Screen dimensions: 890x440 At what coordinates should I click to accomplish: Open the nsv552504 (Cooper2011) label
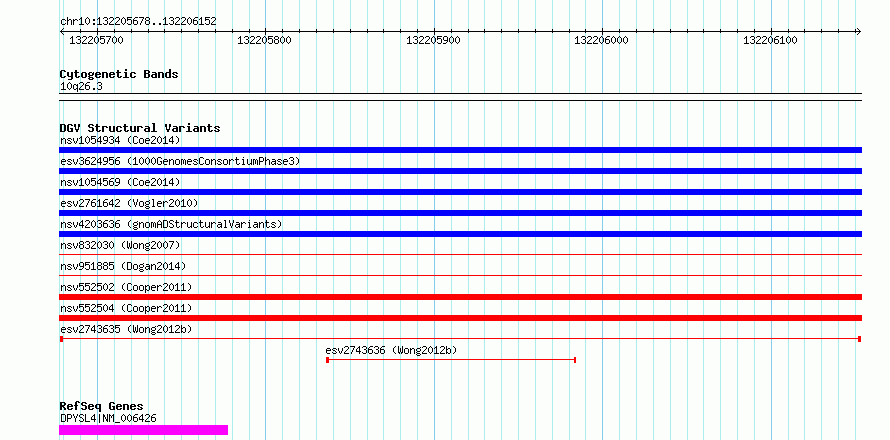[126, 308]
